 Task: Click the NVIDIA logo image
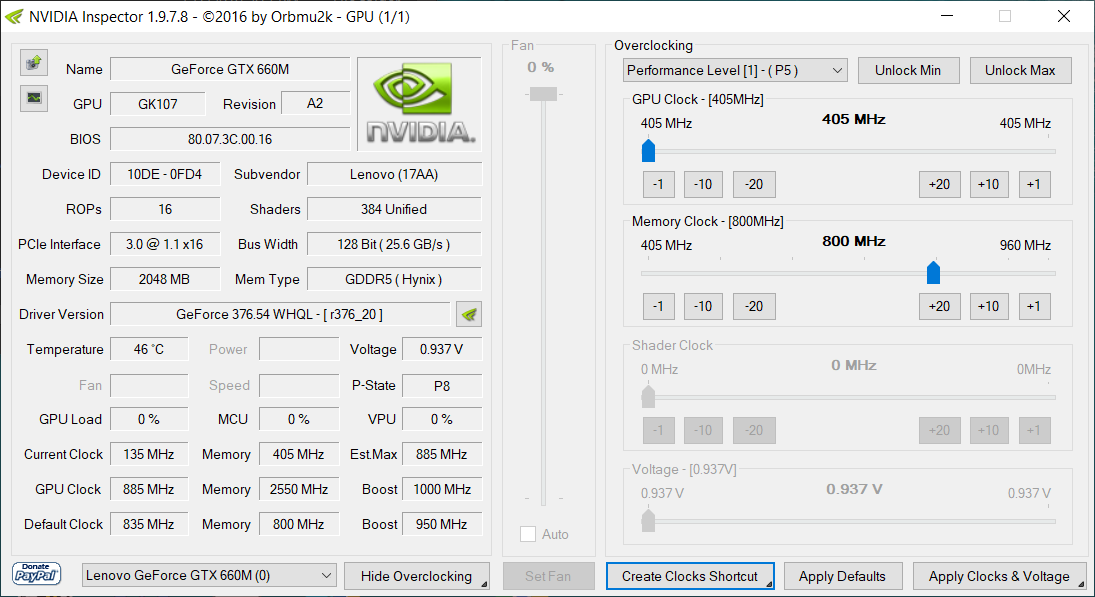419,104
